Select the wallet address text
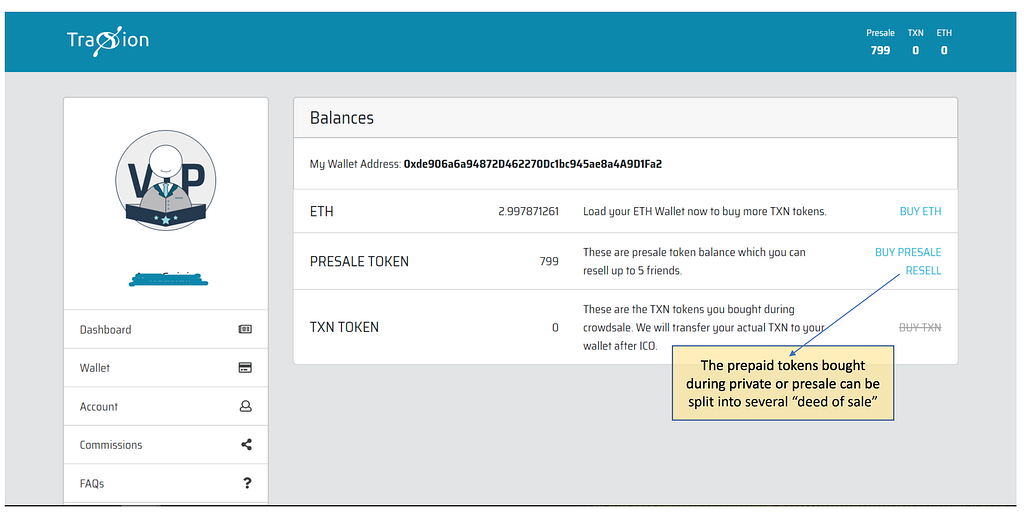Image resolution: width=1024 pixels, height=527 pixels. [532, 164]
